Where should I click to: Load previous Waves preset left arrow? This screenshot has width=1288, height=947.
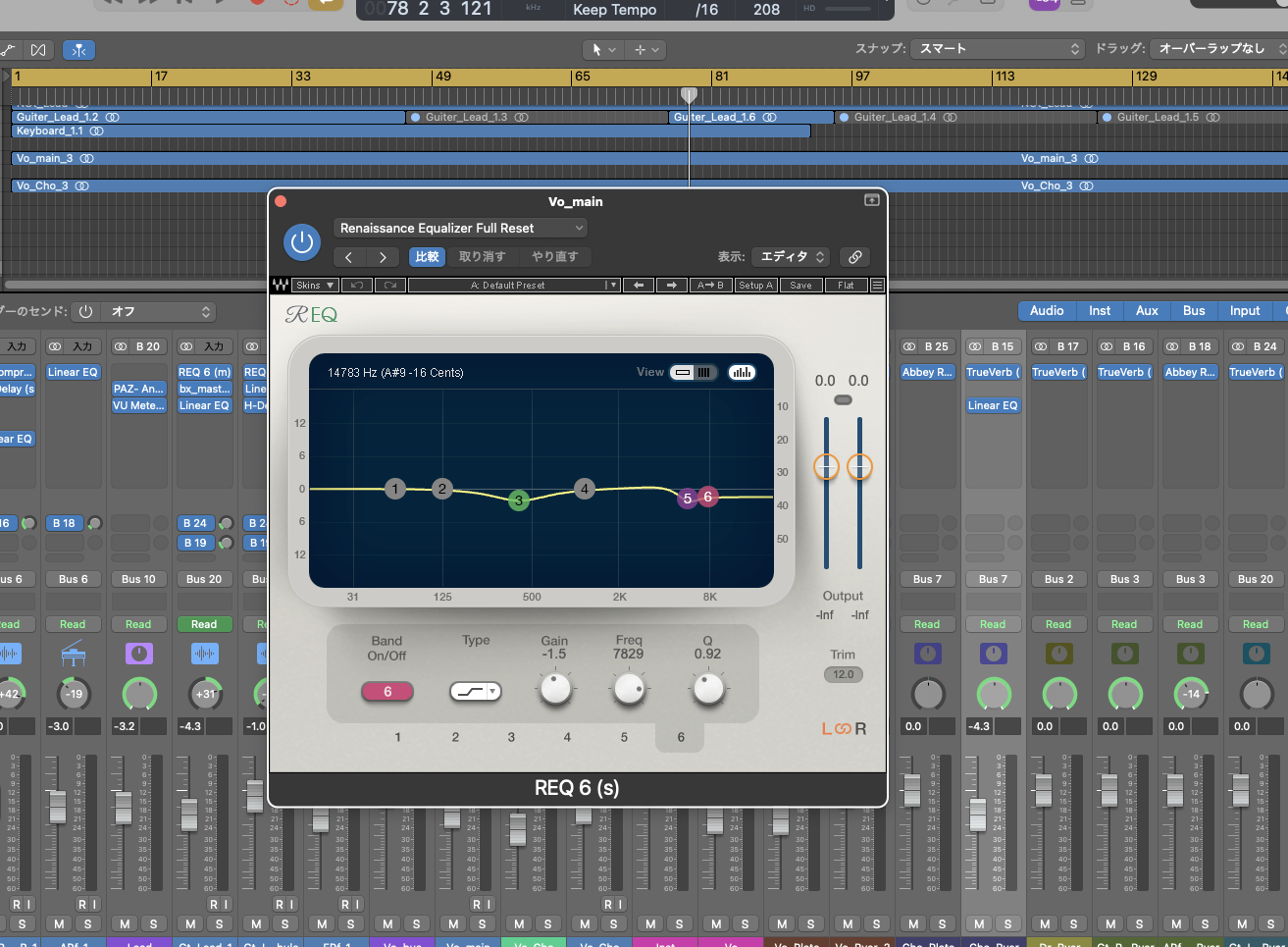639,285
